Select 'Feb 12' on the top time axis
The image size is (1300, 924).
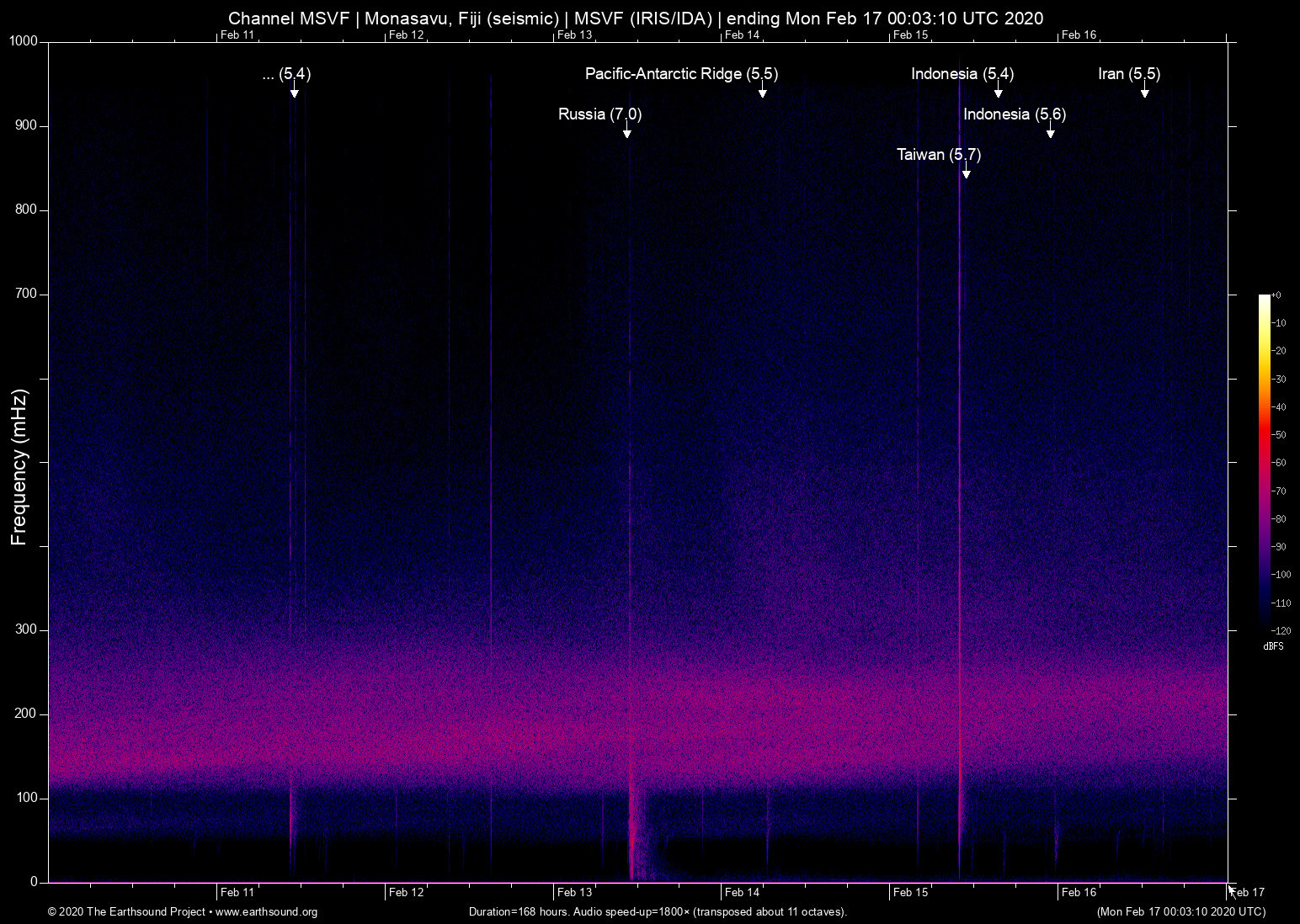tap(406, 35)
